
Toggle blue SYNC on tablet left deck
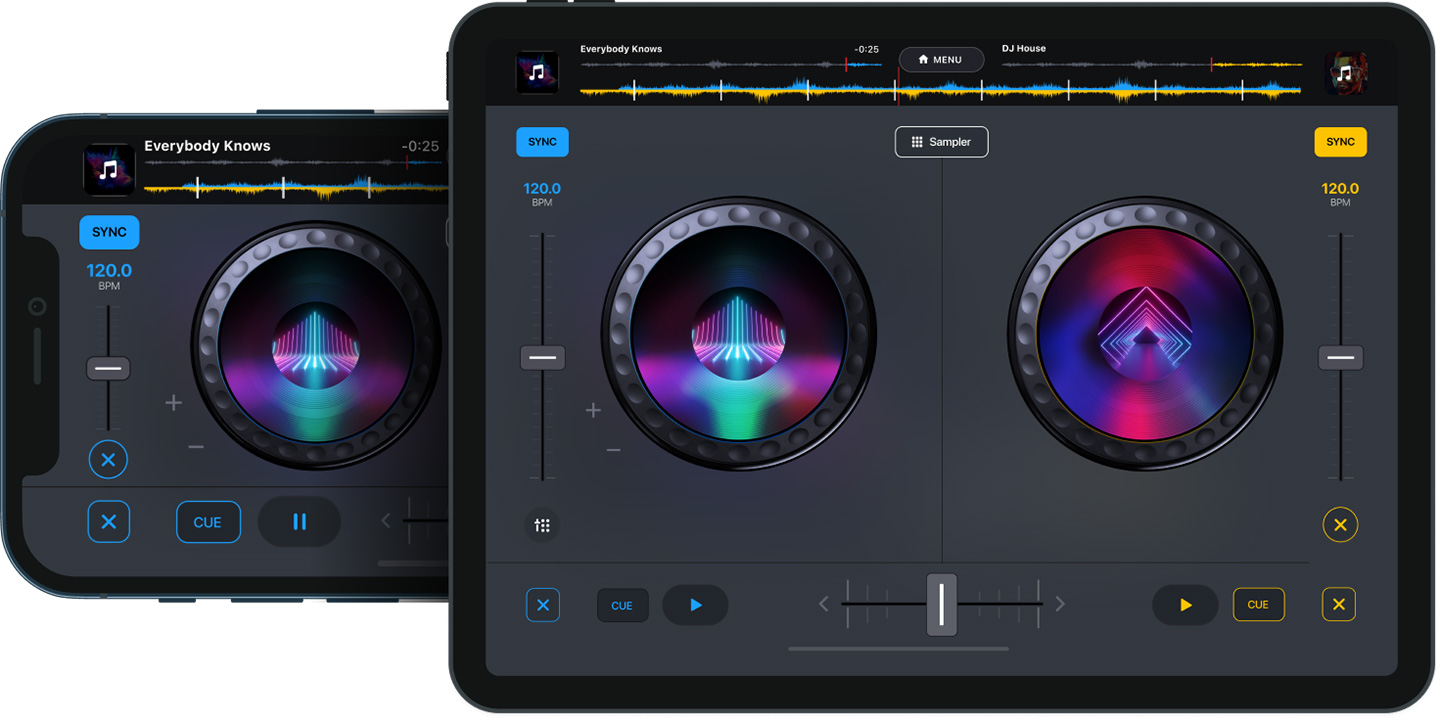(x=542, y=142)
